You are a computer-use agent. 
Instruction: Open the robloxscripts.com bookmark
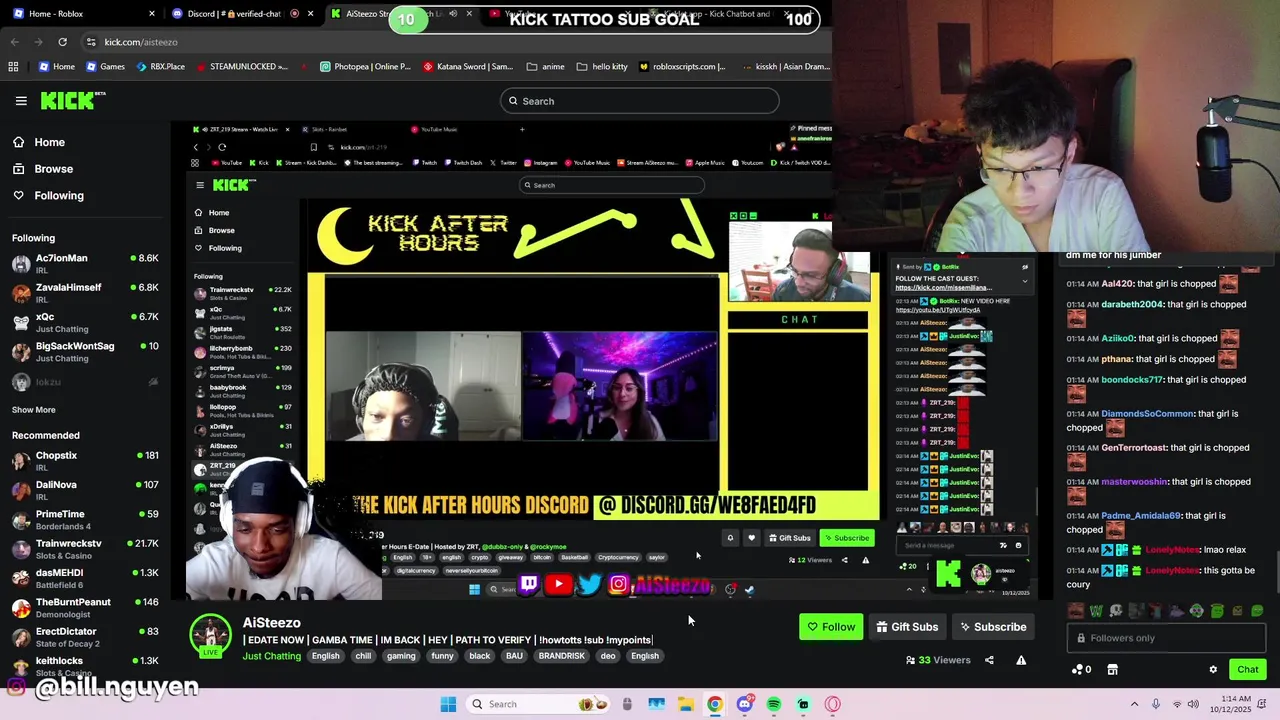681,67
